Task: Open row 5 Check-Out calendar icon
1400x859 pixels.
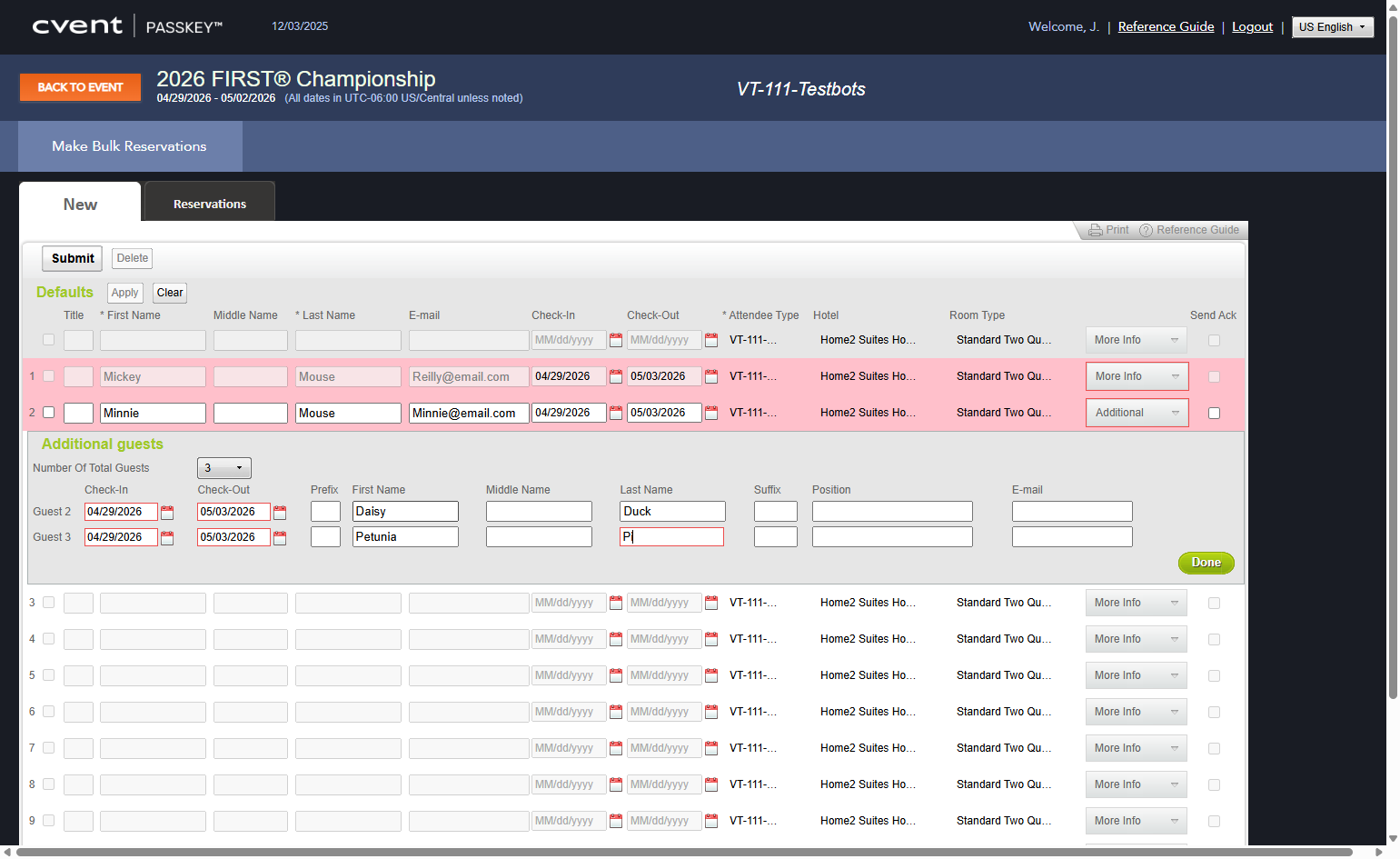Action: 711,675
